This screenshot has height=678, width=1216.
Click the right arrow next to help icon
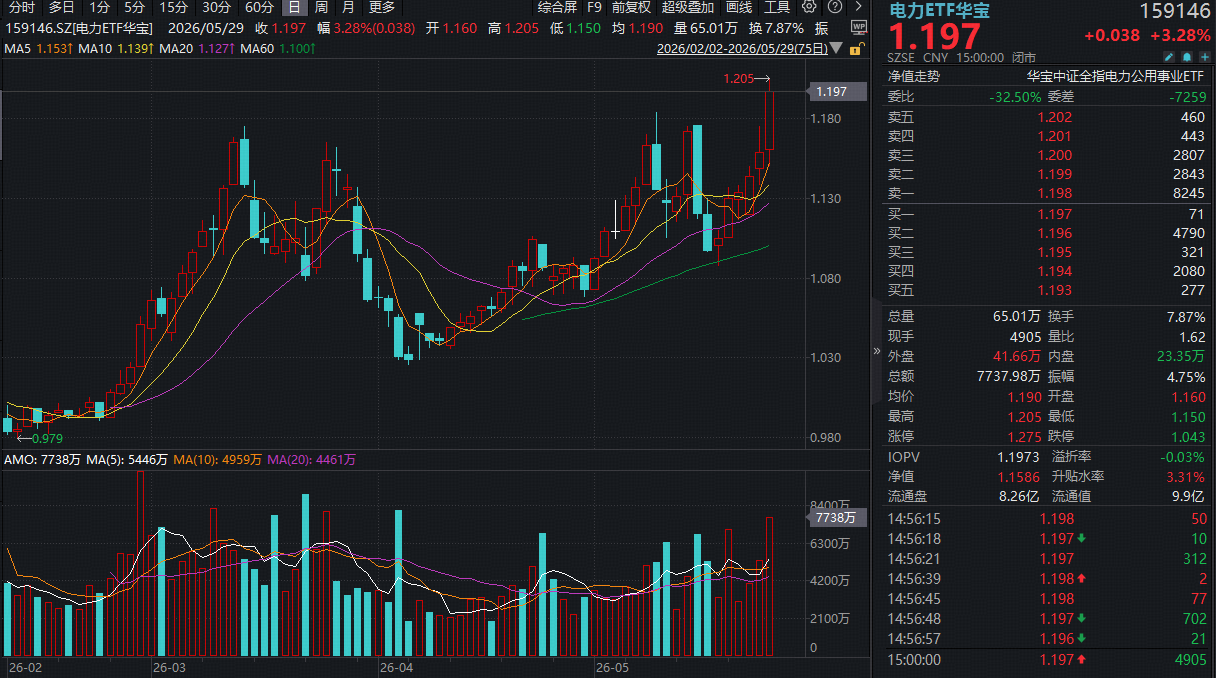click(857, 7)
